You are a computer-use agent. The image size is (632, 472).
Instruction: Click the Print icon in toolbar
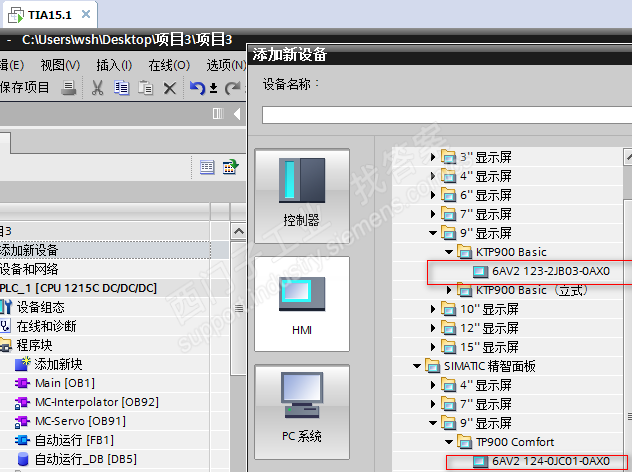click(69, 88)
